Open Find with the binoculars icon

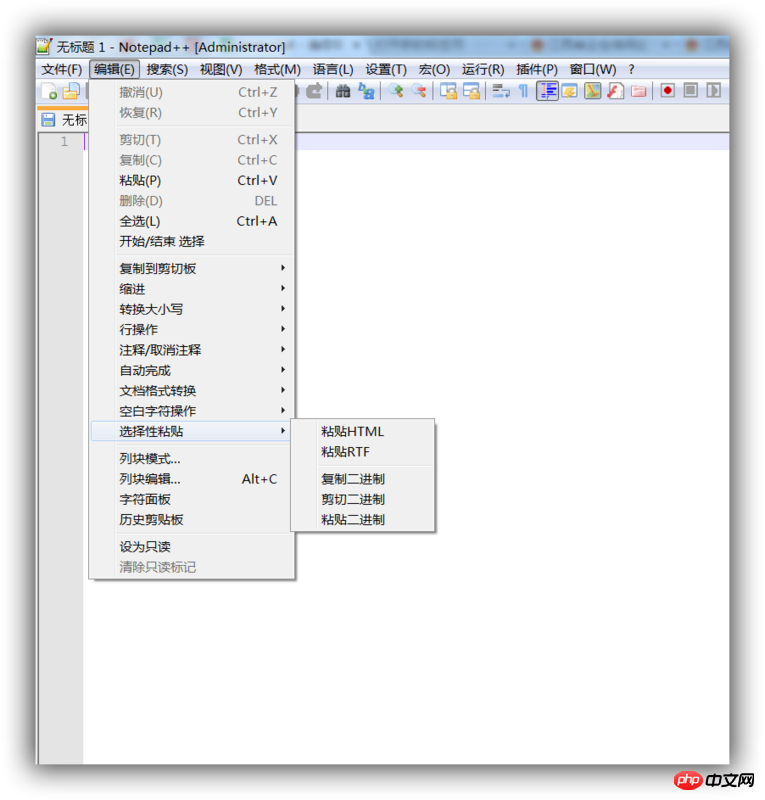[x=343, y=91]
